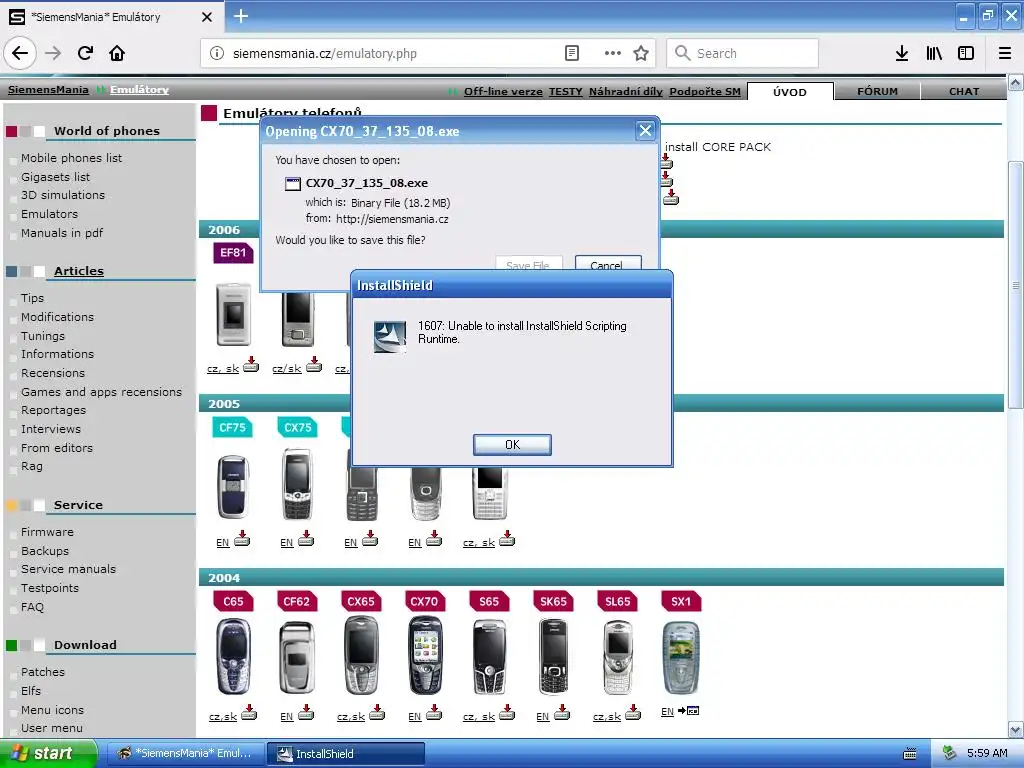Open the Náhradní díly link

point(626,91)
